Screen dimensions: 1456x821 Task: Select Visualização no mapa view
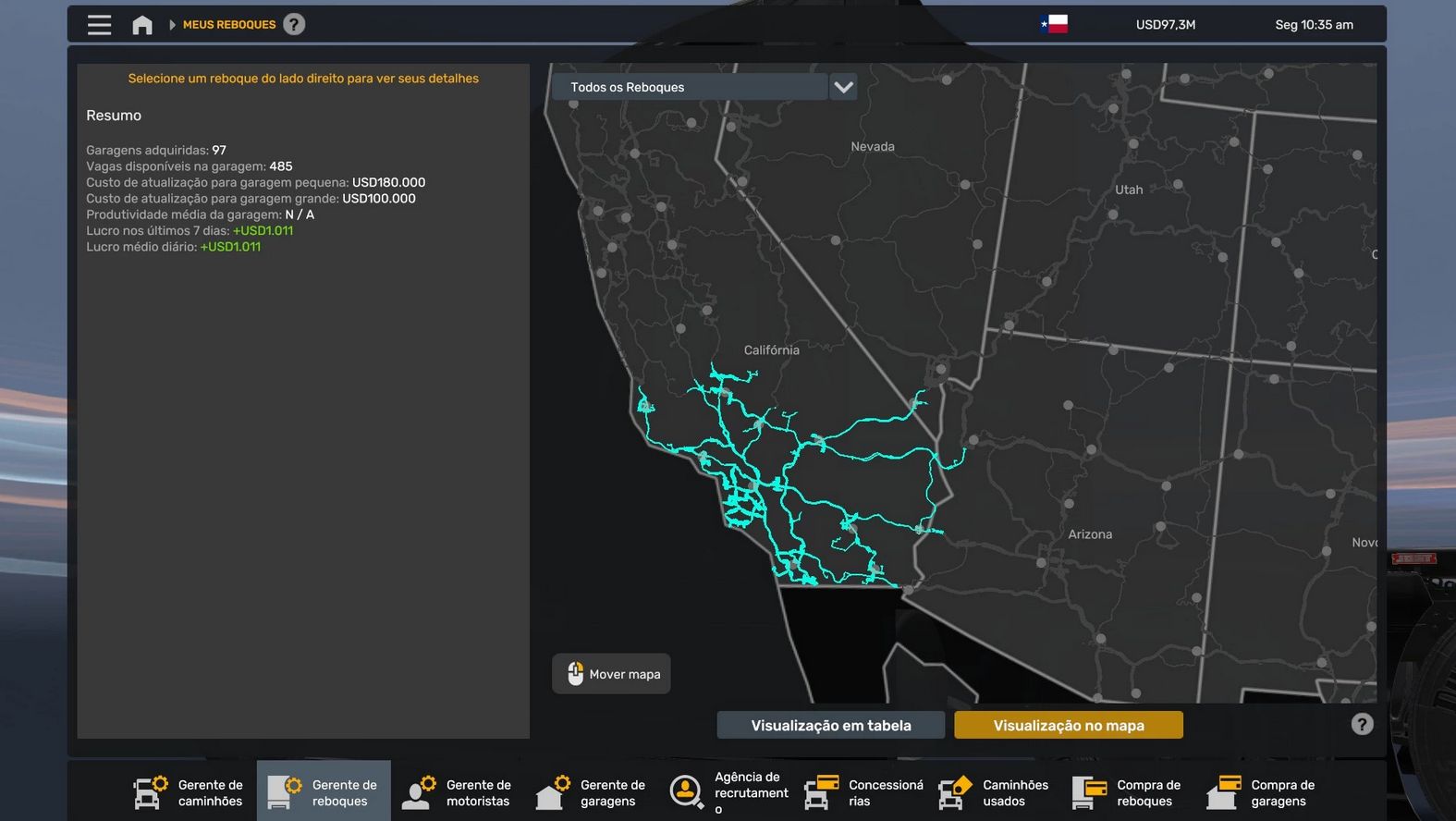[x=1068, y=726]
